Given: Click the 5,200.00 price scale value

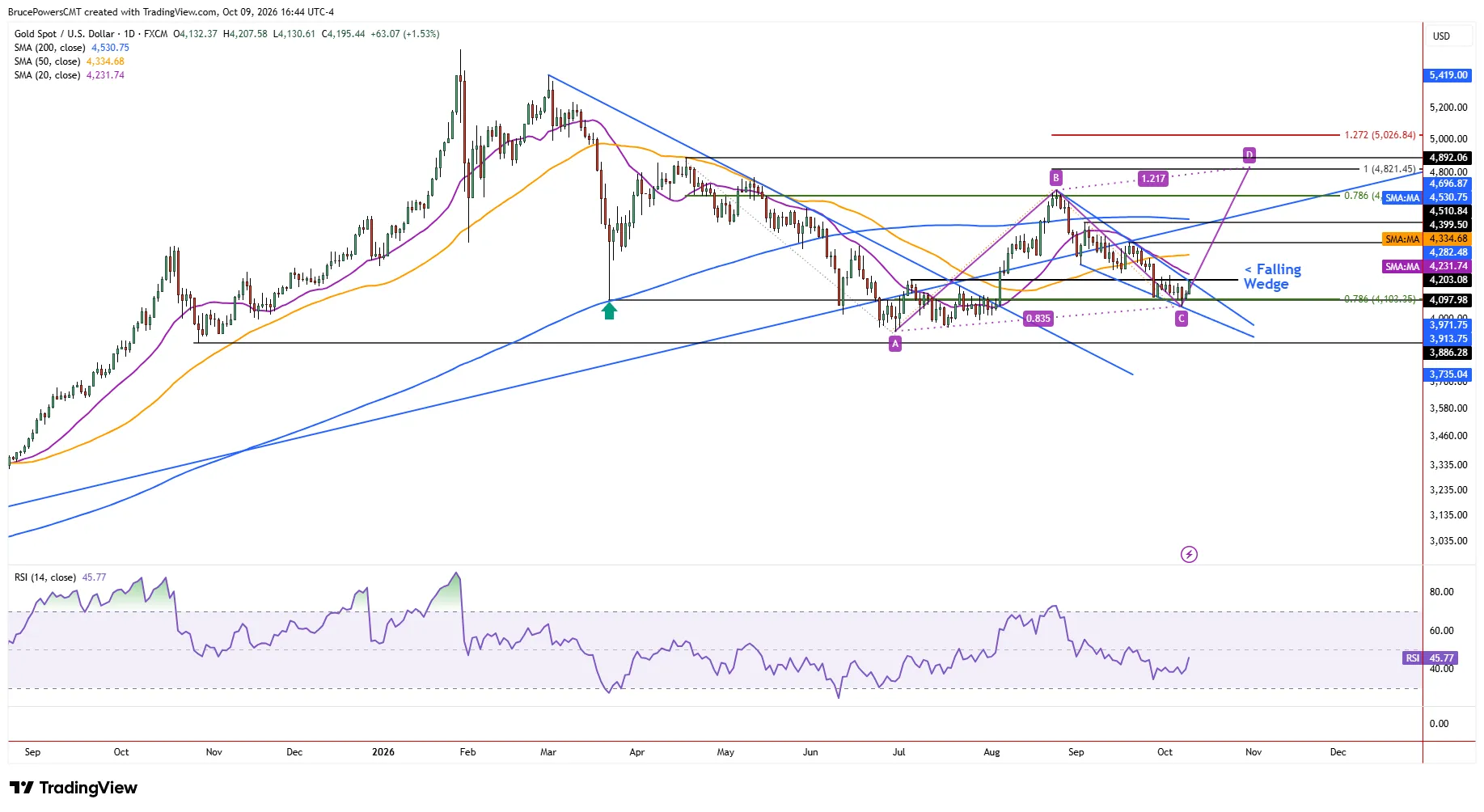Looking at the screenshot, I should (1448, 108).
